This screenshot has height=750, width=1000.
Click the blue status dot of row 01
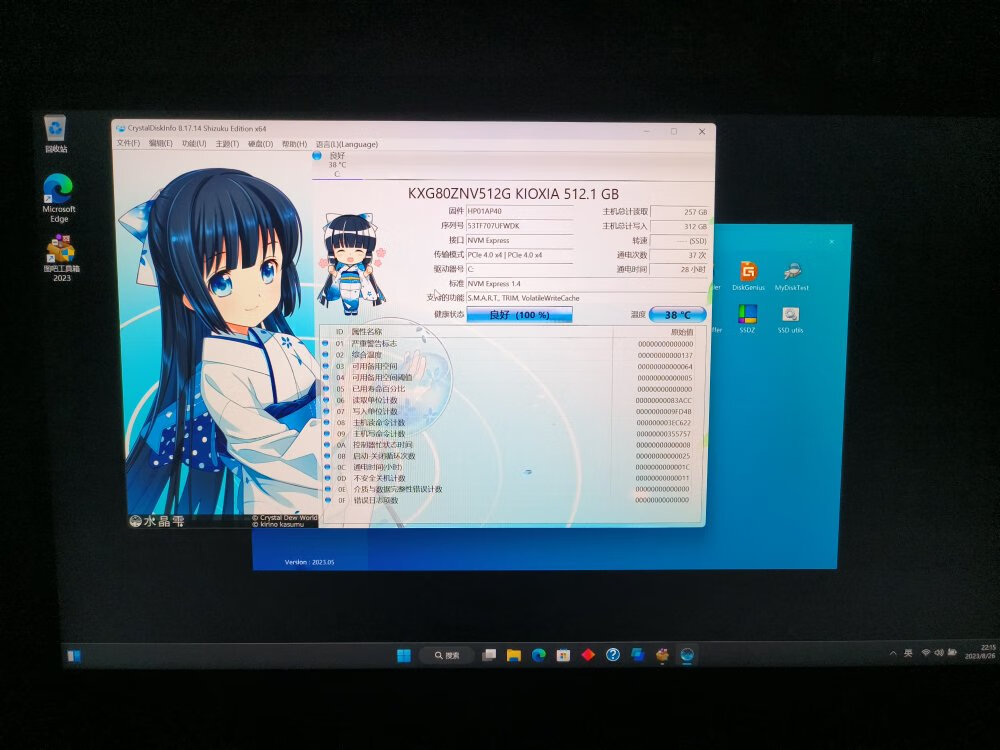(326, 344)
